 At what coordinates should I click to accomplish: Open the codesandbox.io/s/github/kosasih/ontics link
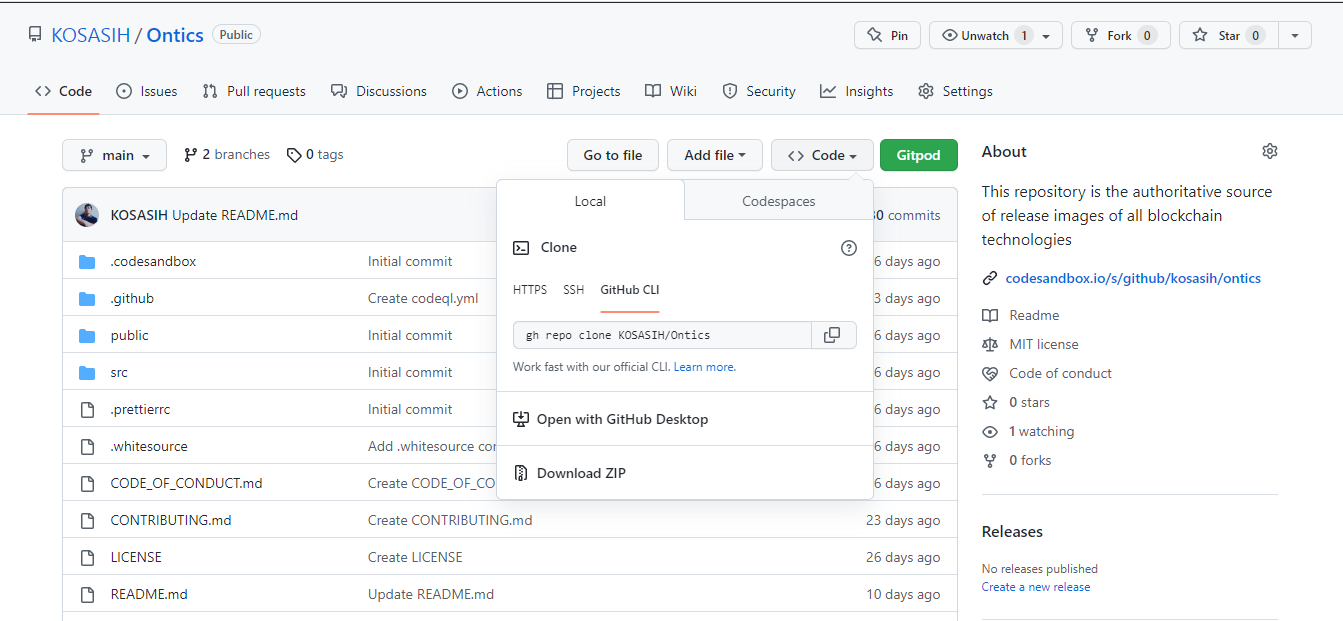click(1133, 278)
